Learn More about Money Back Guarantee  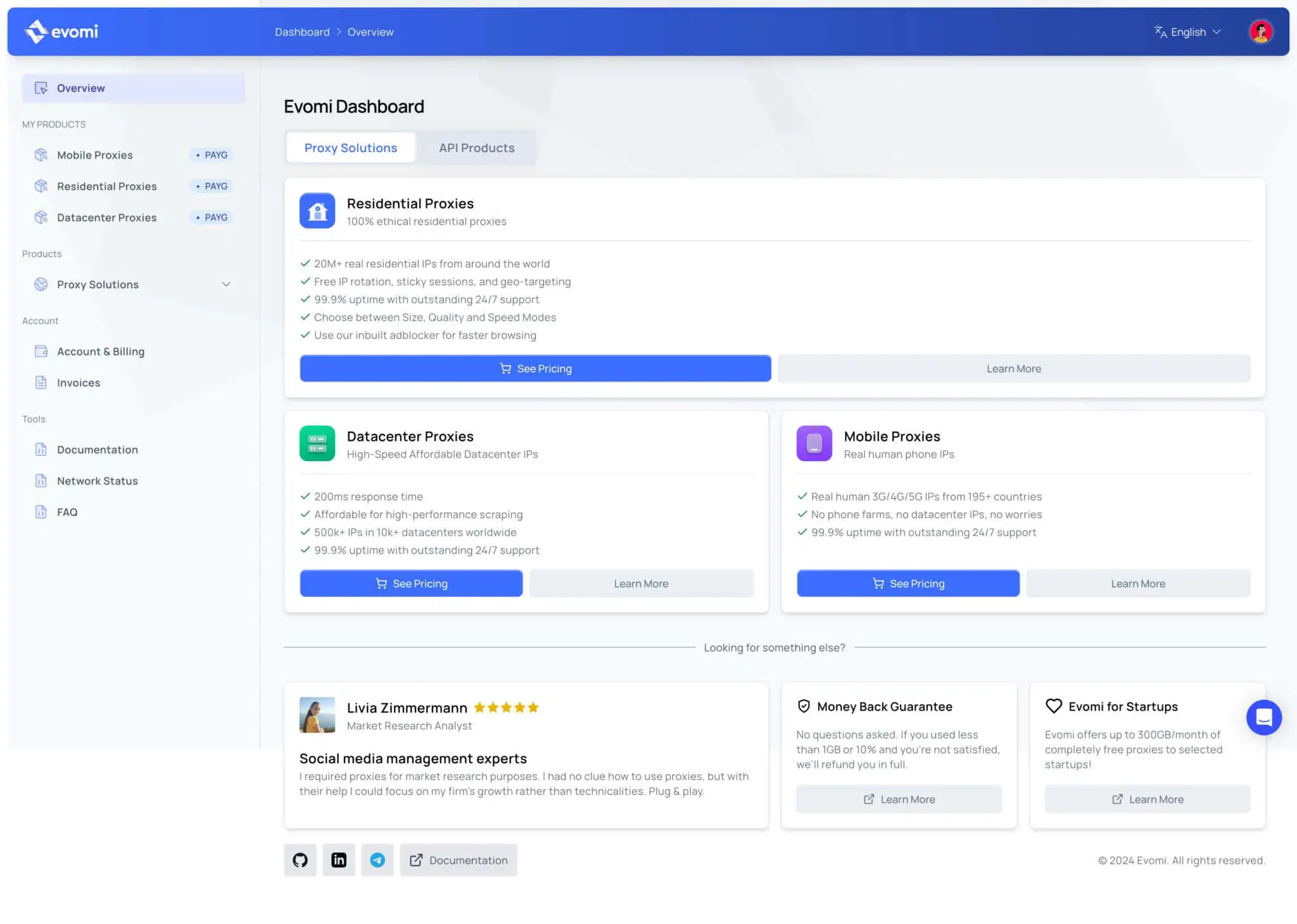[x=899, y=799]
